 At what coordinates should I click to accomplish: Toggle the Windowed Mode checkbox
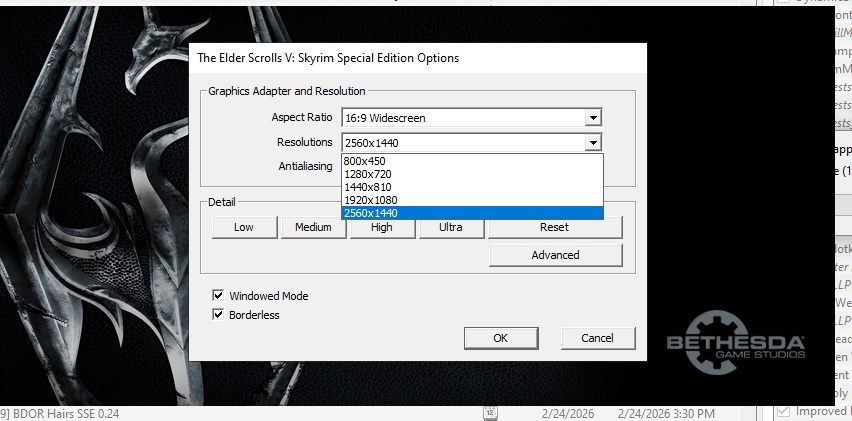coord(218,296)
